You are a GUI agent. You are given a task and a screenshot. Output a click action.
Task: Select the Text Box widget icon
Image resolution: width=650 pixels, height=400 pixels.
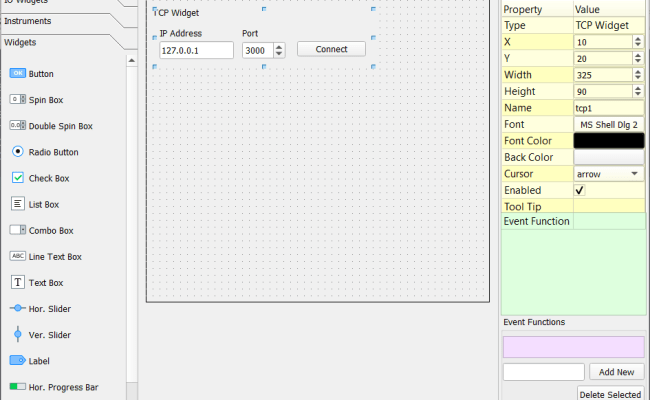17,282
